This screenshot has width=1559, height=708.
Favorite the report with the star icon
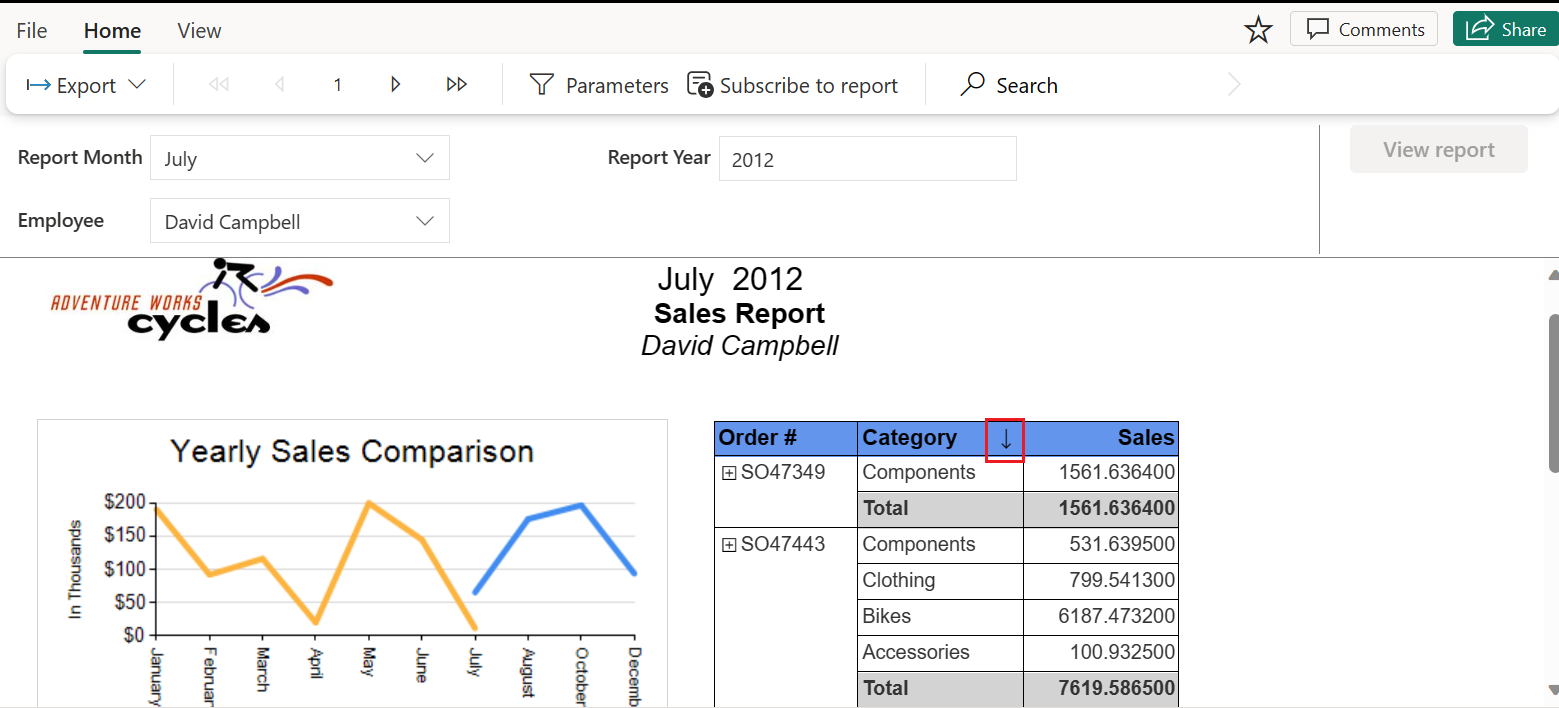[x=1258, y=30]
